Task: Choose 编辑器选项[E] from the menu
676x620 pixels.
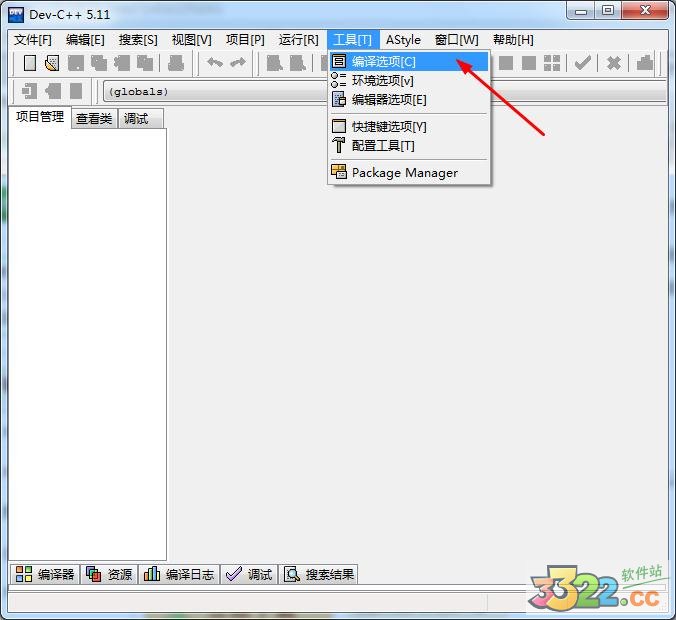Action: tap(409, 100)
